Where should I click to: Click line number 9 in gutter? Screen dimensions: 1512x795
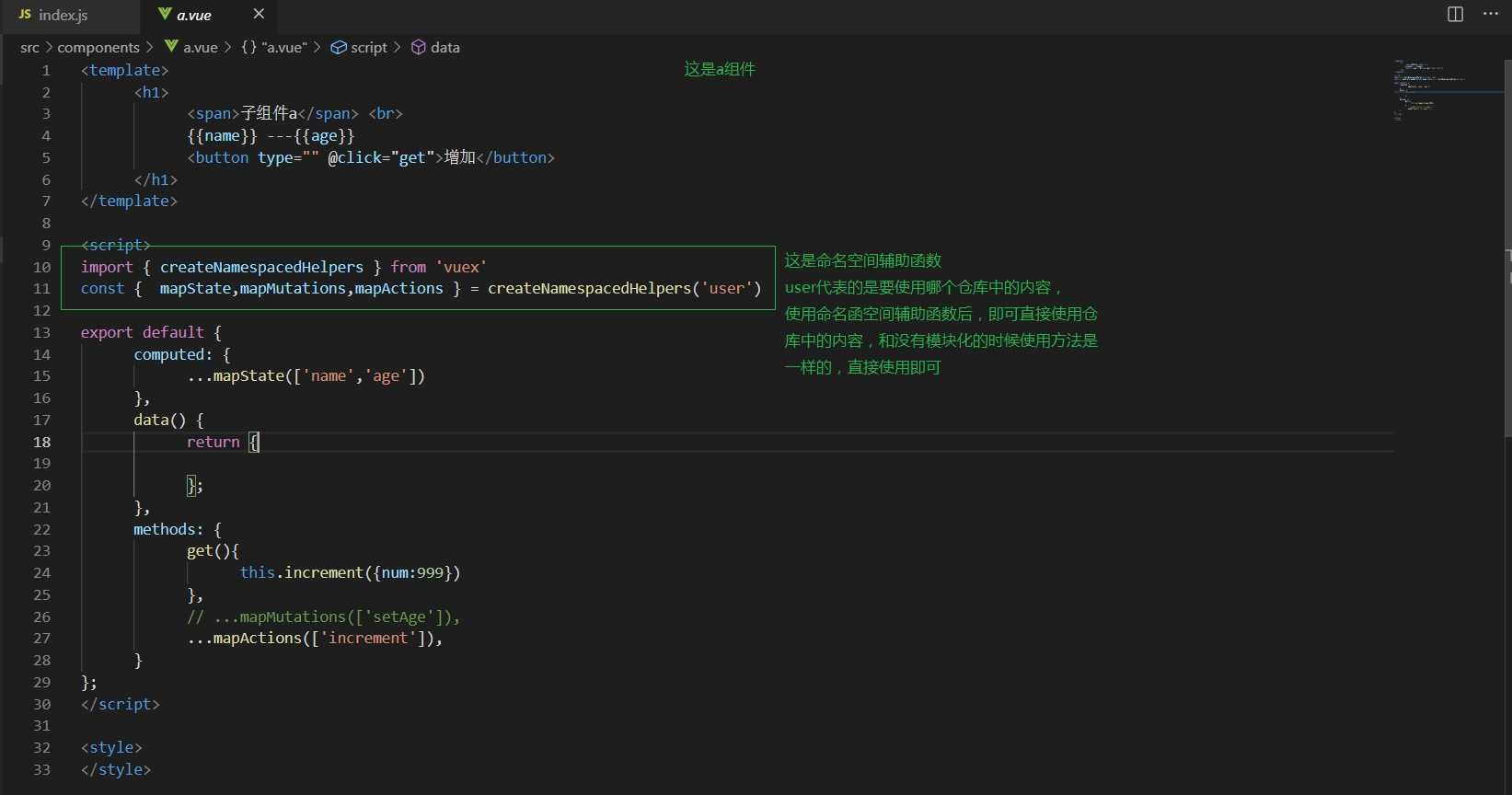(x=46, y=245)
